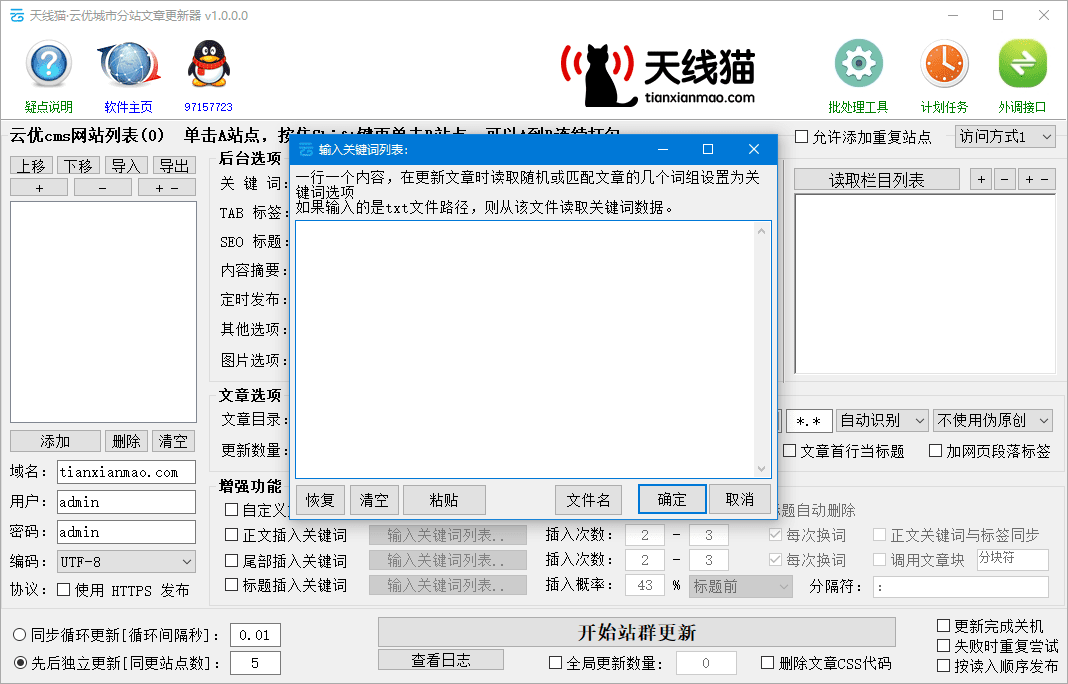Click 清空 button under site list
Viewport: 1068px width, 684px height.
click(173, 441)
